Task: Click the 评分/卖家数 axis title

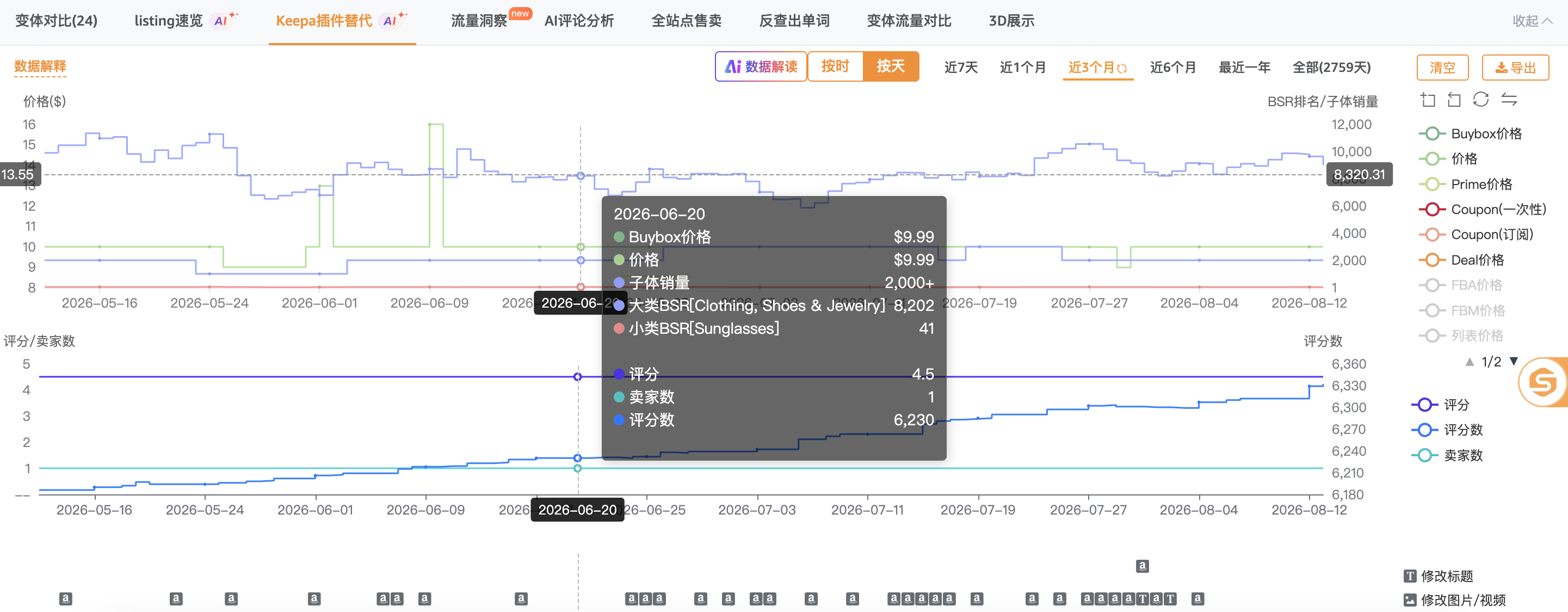Action: [39, 341]
